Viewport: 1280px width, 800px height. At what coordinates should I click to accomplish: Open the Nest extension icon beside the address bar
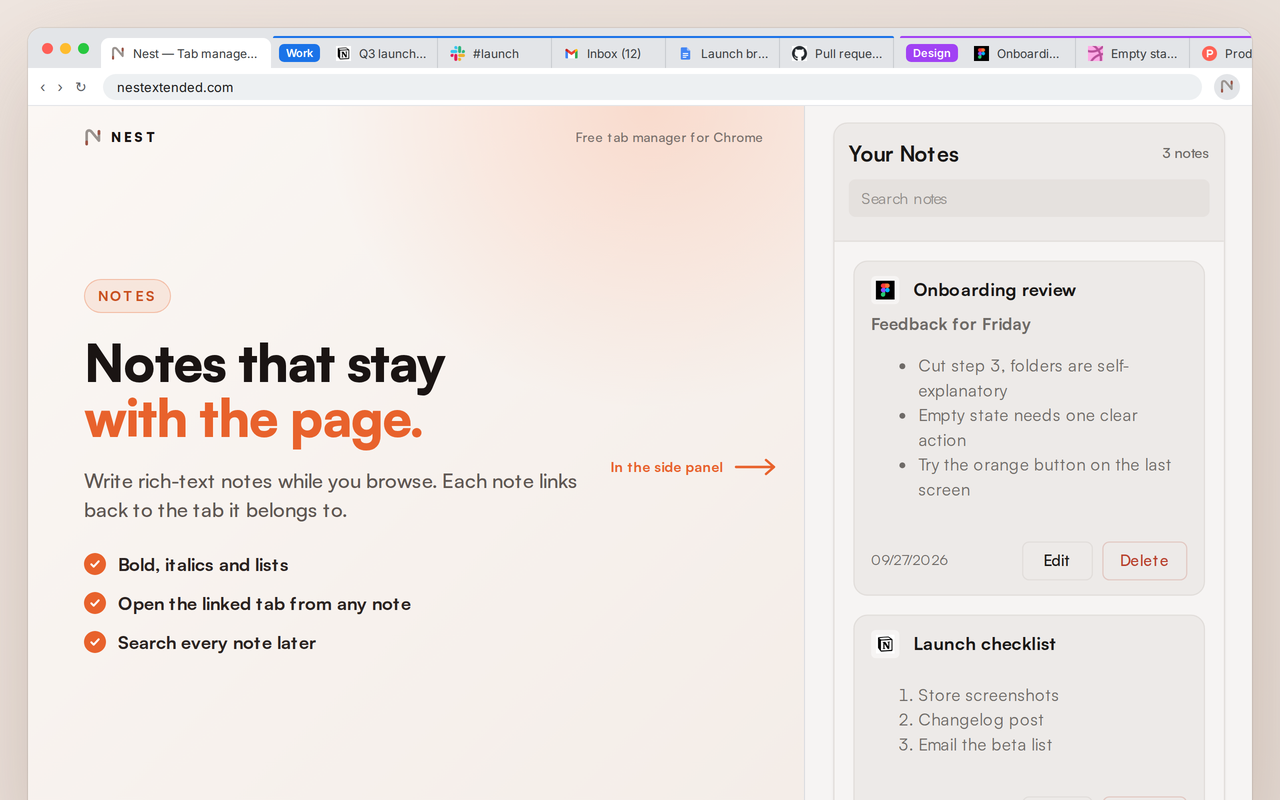(x=1227, y=87)
